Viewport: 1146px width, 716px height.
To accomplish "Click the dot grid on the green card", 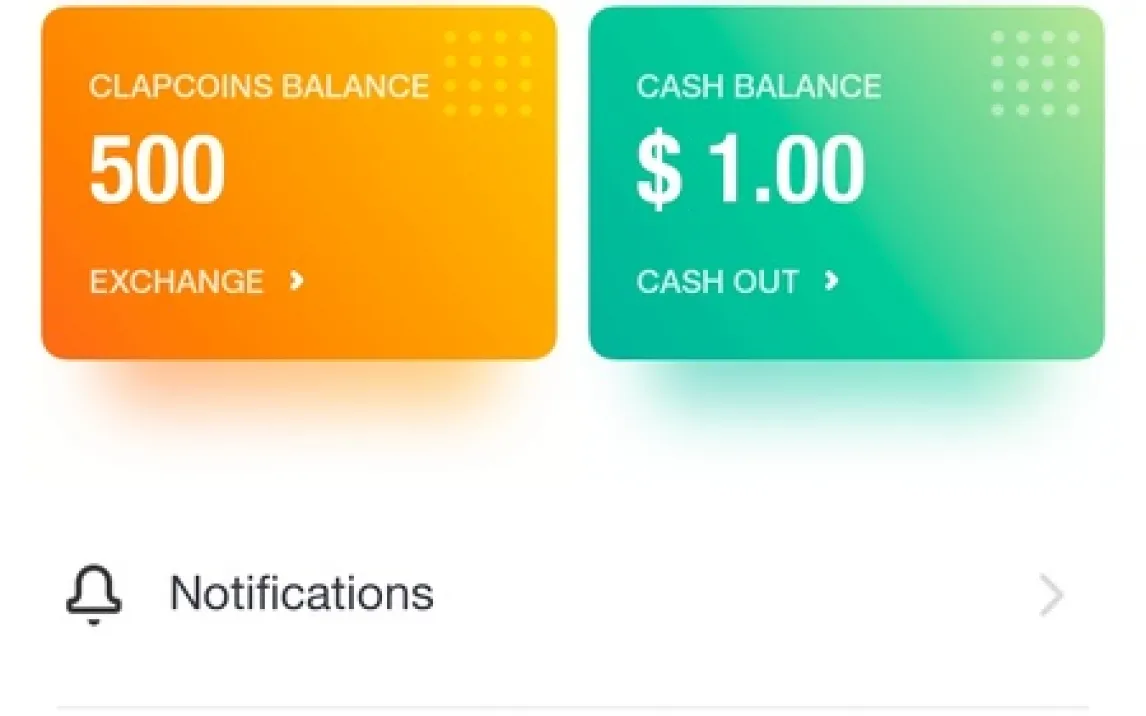I will (1035, 73).
